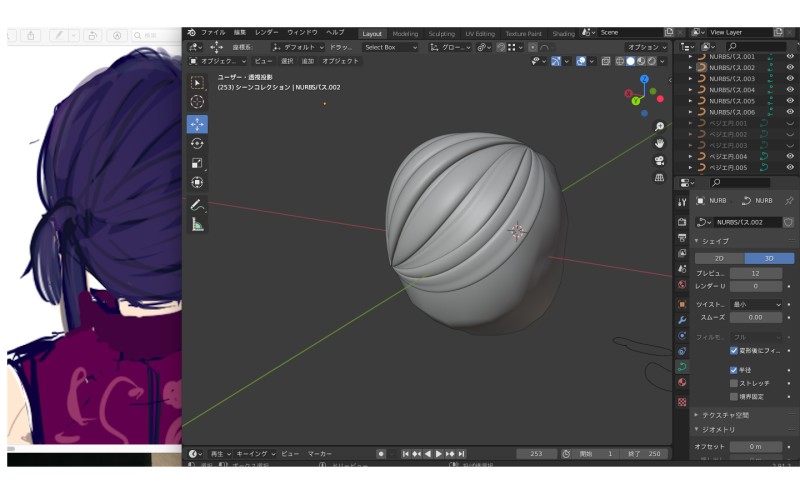Click the viewport zoom magnifier icon

point(659,127)
